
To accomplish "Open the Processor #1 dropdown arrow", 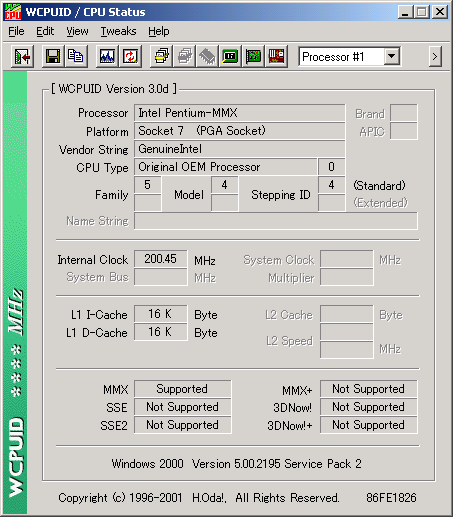I will click(392, 56).
